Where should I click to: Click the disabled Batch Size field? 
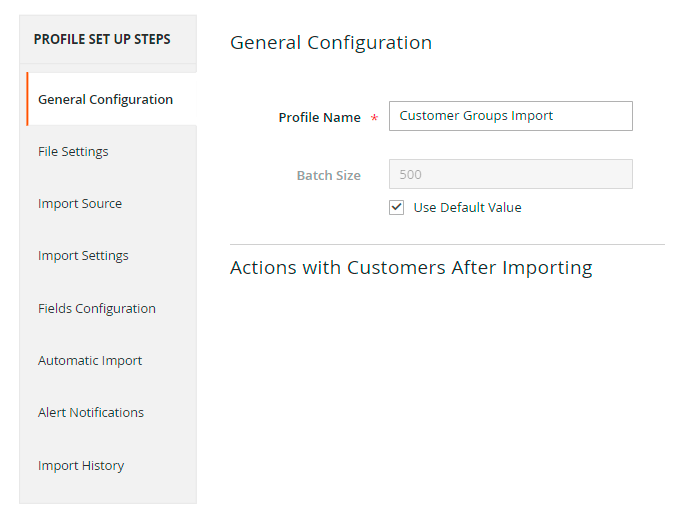coord(510,174)
